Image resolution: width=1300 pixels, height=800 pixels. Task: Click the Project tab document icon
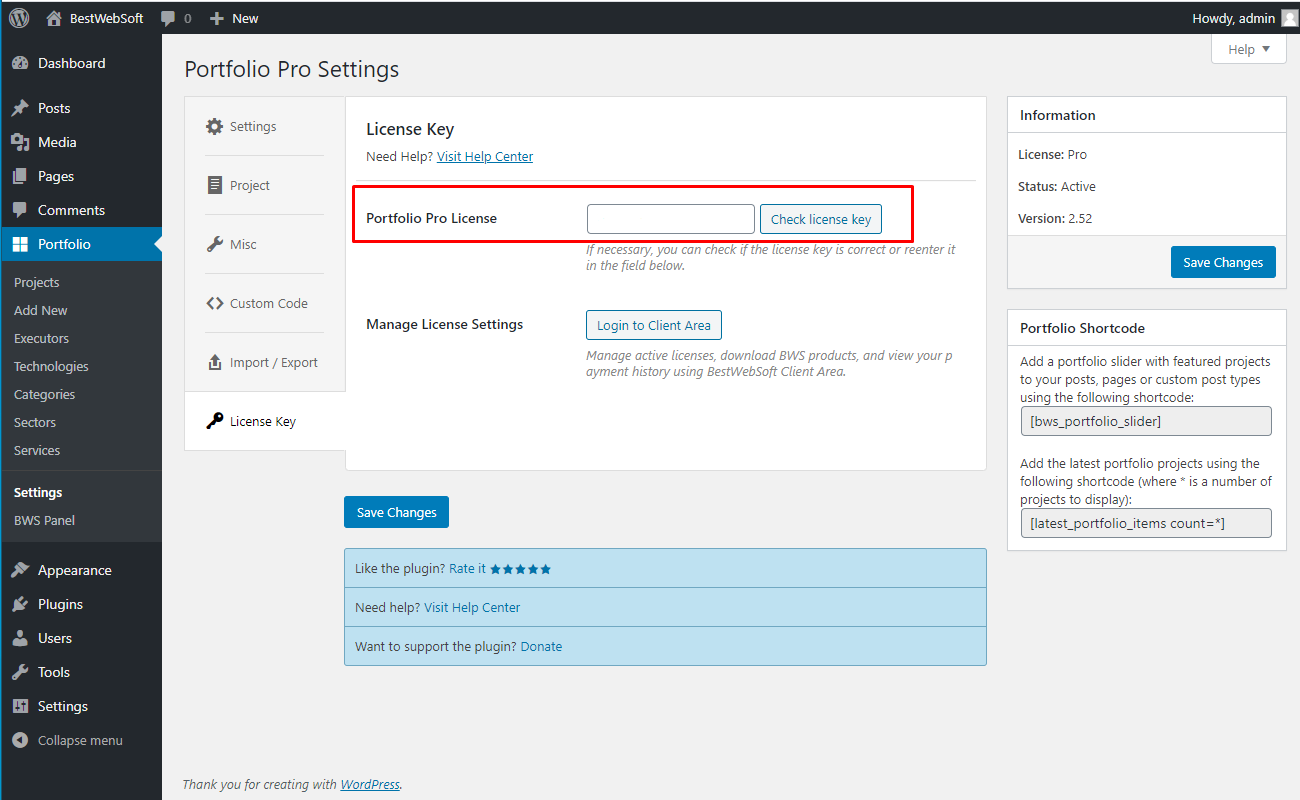(214, 185)
